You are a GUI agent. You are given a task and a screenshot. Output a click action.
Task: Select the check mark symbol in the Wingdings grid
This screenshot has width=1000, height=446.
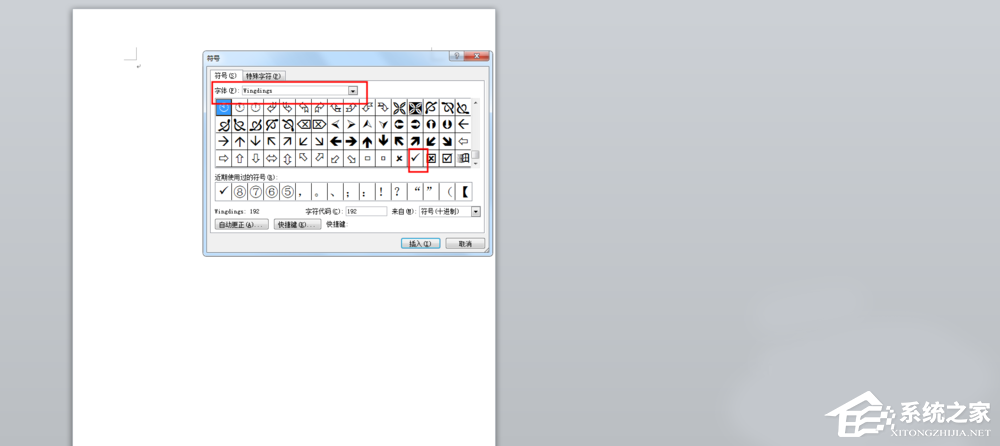click(x=415, y=158)
